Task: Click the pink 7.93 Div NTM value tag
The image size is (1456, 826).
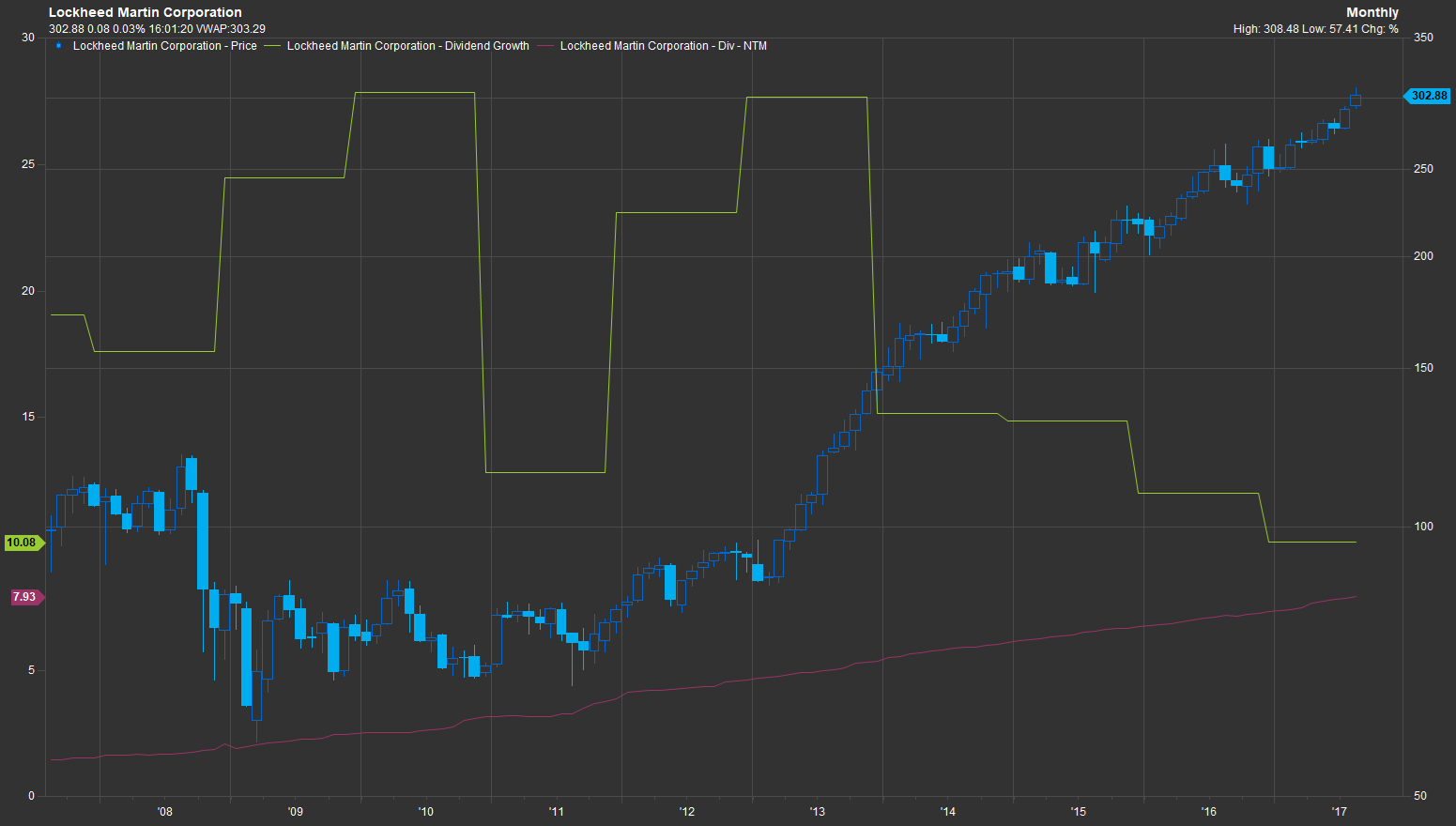Action: (26, 597)
